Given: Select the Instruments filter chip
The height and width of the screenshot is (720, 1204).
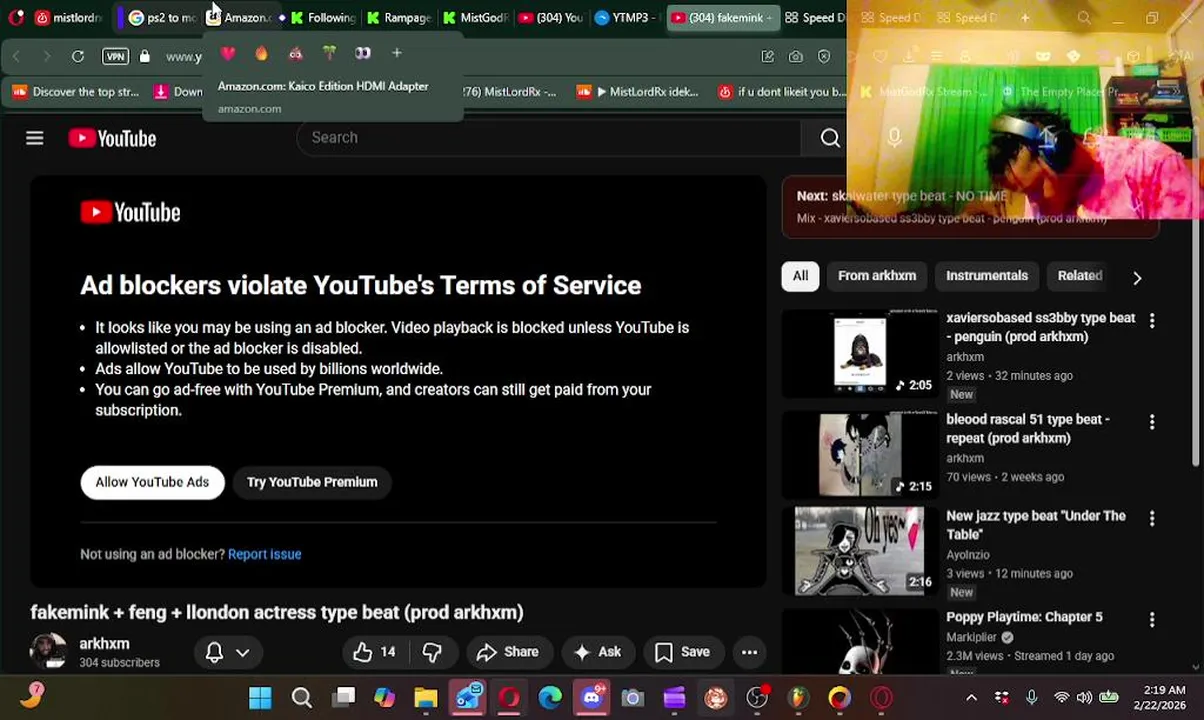Looking at the screenshot, I should coord(987,276).
